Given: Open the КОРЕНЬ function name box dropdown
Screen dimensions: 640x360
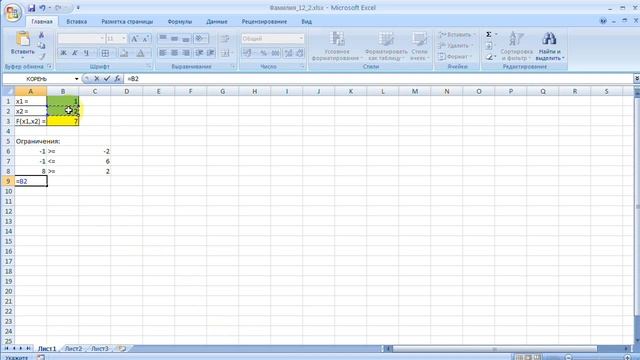Looking at the screenshot, I should [76, 79].
